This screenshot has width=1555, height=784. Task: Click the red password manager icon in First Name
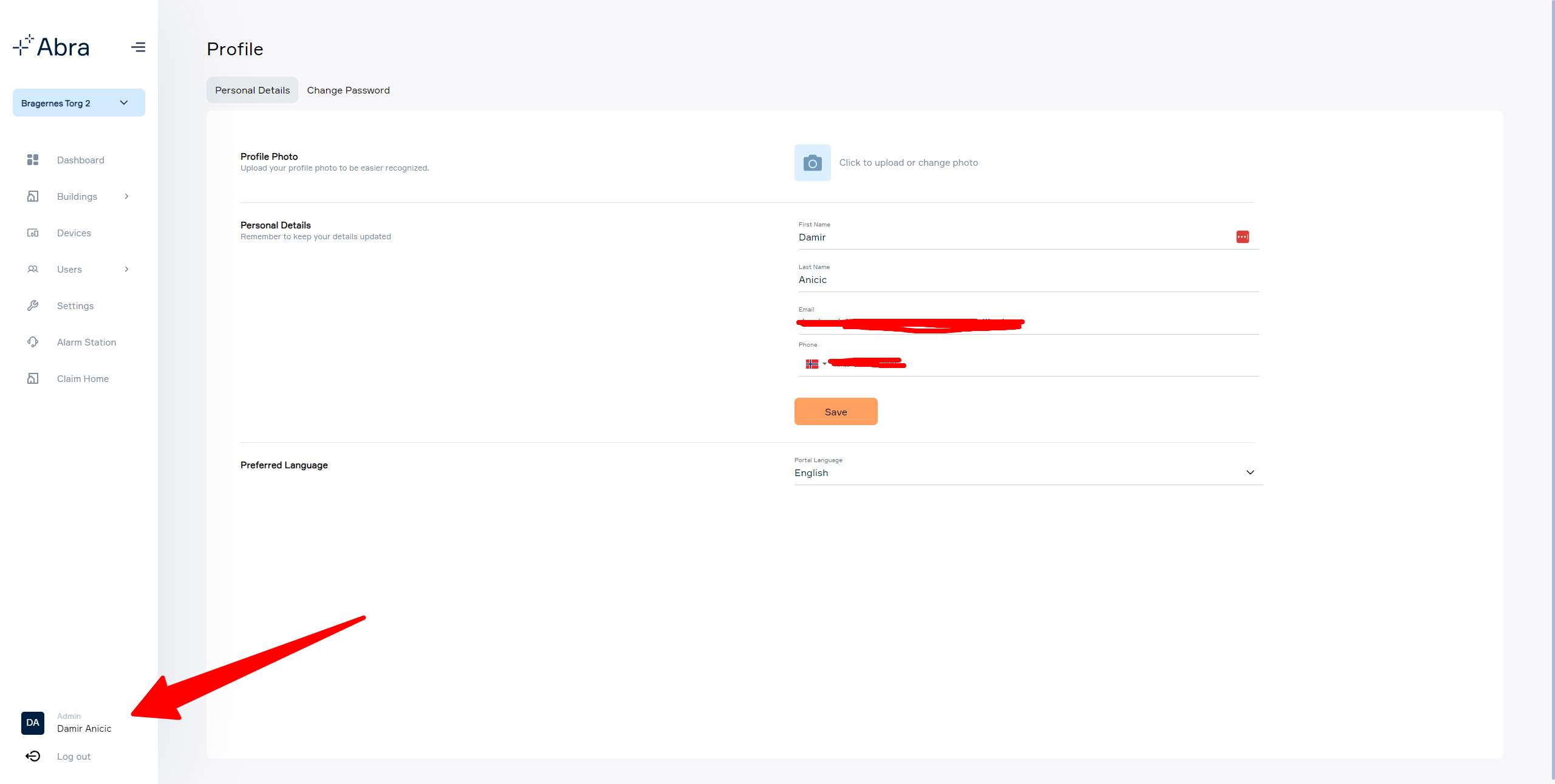(1243, 237)
